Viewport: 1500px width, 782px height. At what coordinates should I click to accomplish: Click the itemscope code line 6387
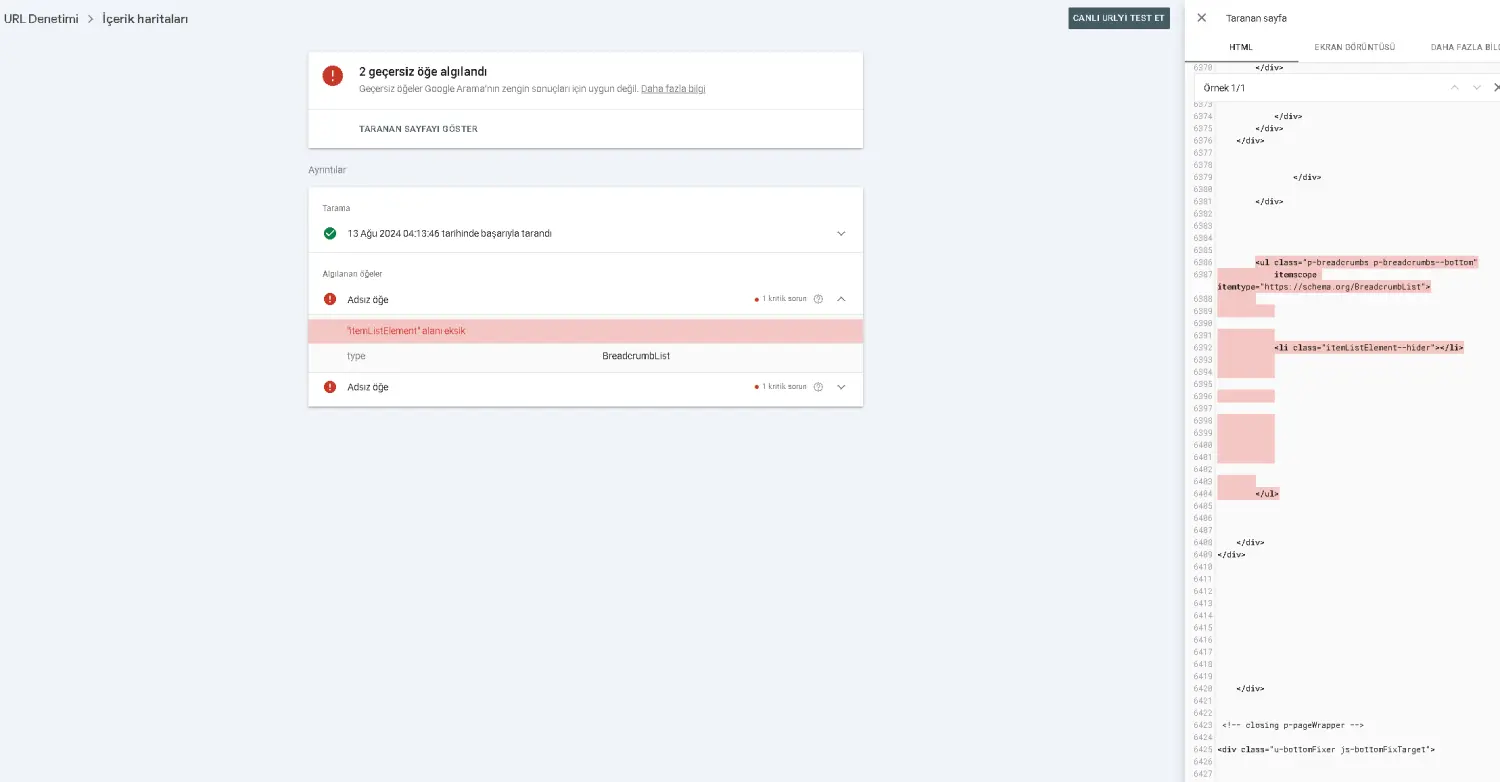(1296, 274)
